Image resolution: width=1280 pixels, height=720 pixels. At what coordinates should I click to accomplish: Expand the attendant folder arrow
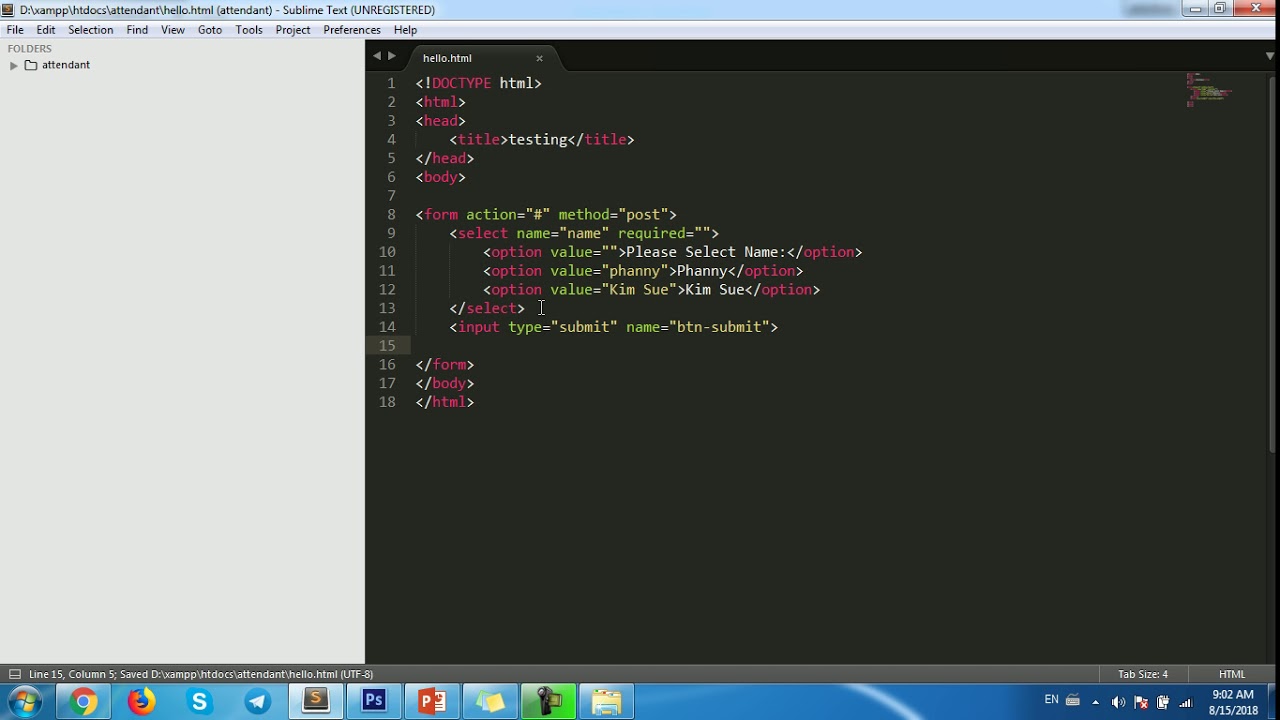pos(14,65)
